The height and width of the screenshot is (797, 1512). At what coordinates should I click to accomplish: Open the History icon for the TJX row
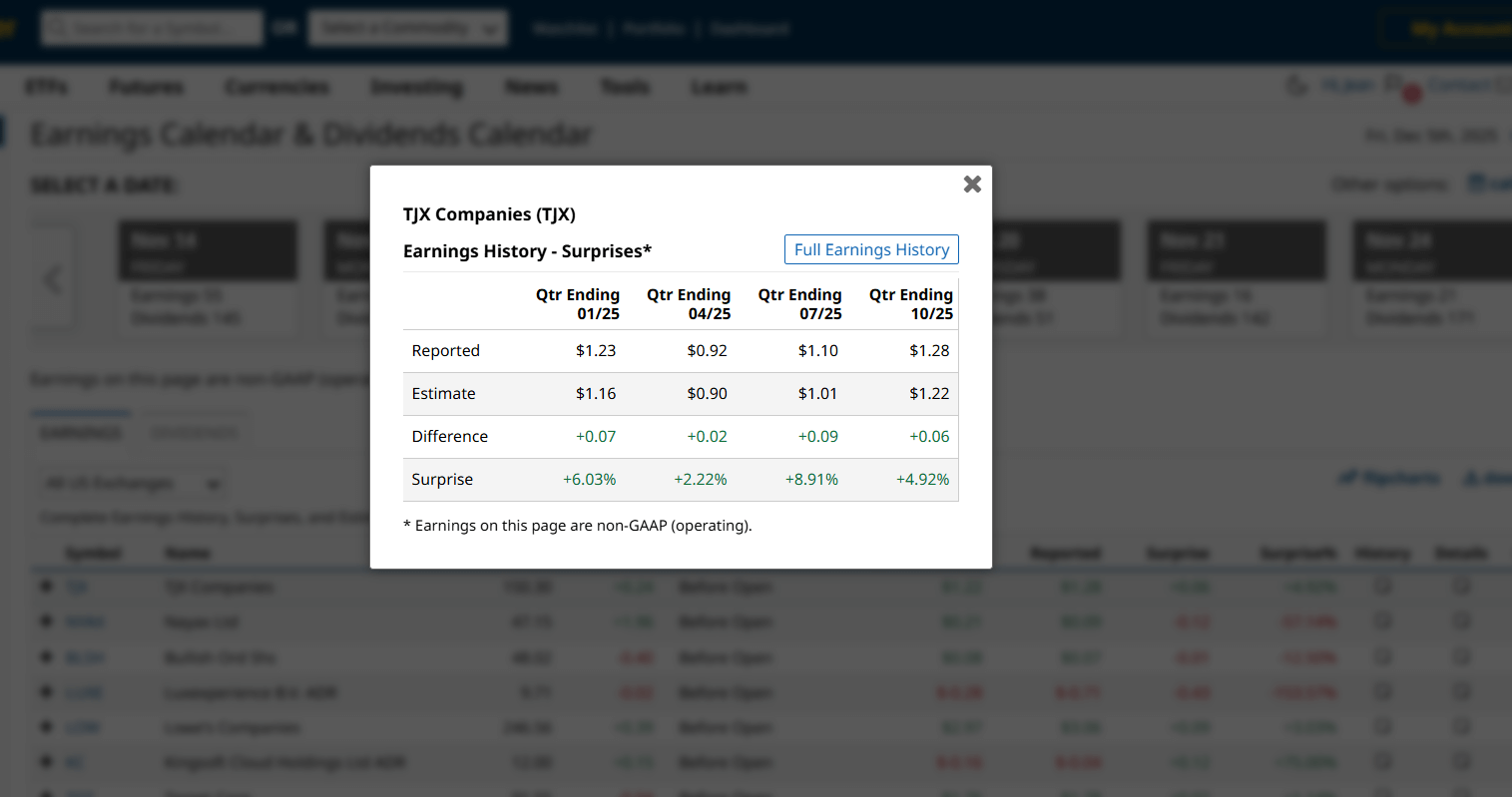pyautogui.click(x=1382, y=587)
